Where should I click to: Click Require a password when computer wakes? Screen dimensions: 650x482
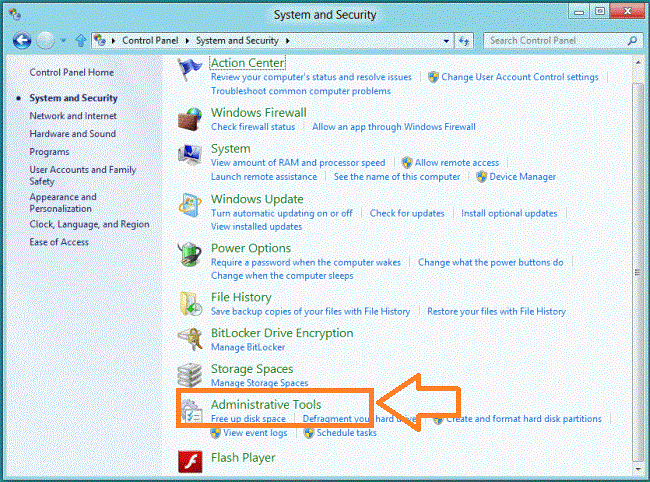pos(306,262)
